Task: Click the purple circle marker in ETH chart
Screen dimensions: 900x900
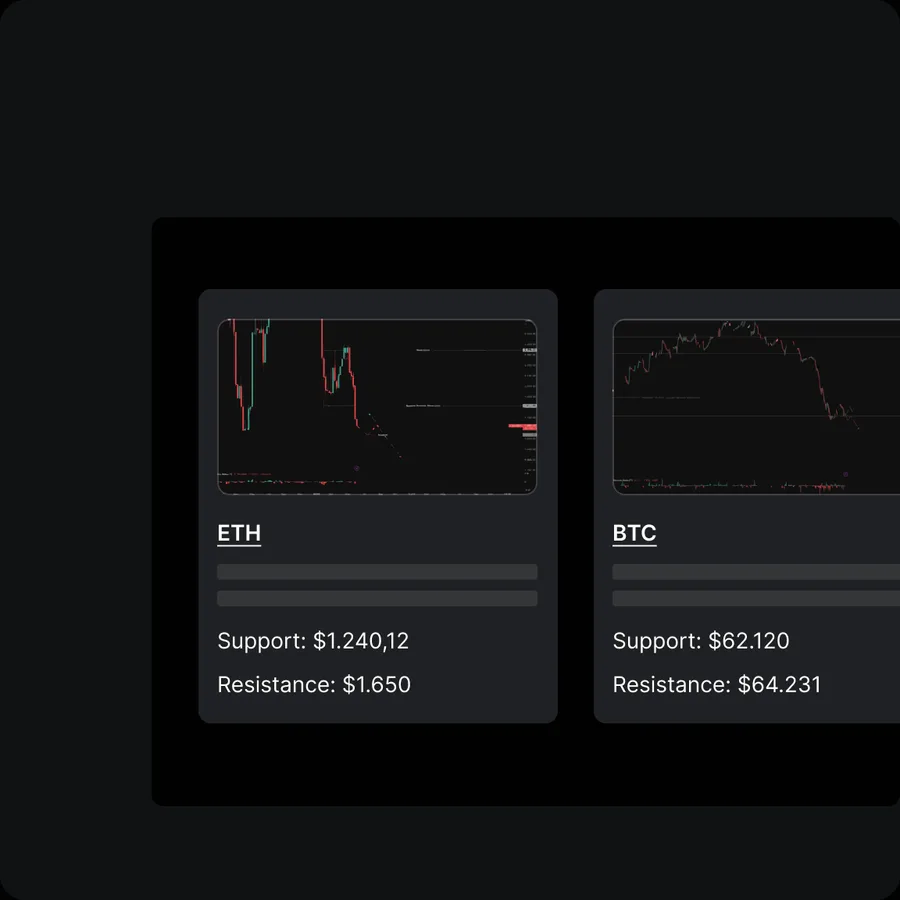Action: coord(356,468)
